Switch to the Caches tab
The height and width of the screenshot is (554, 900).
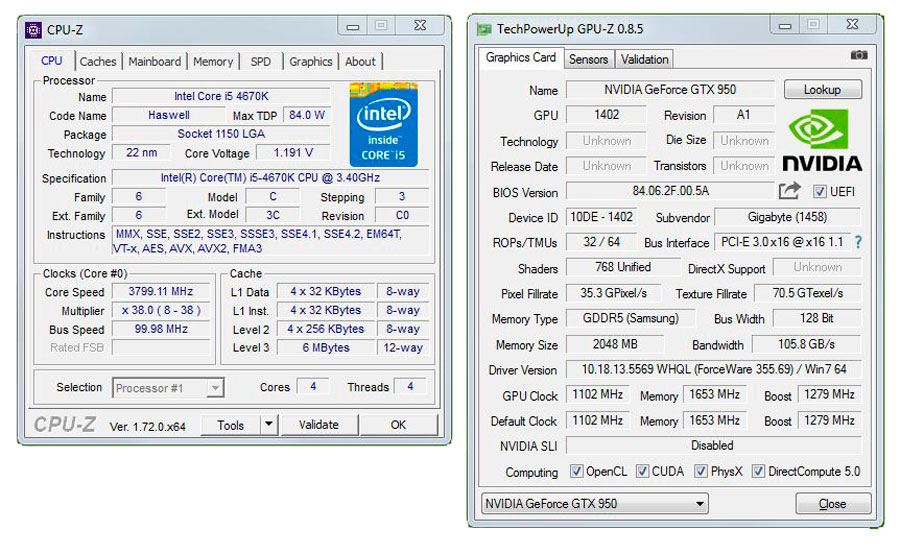tap(98, 61)
